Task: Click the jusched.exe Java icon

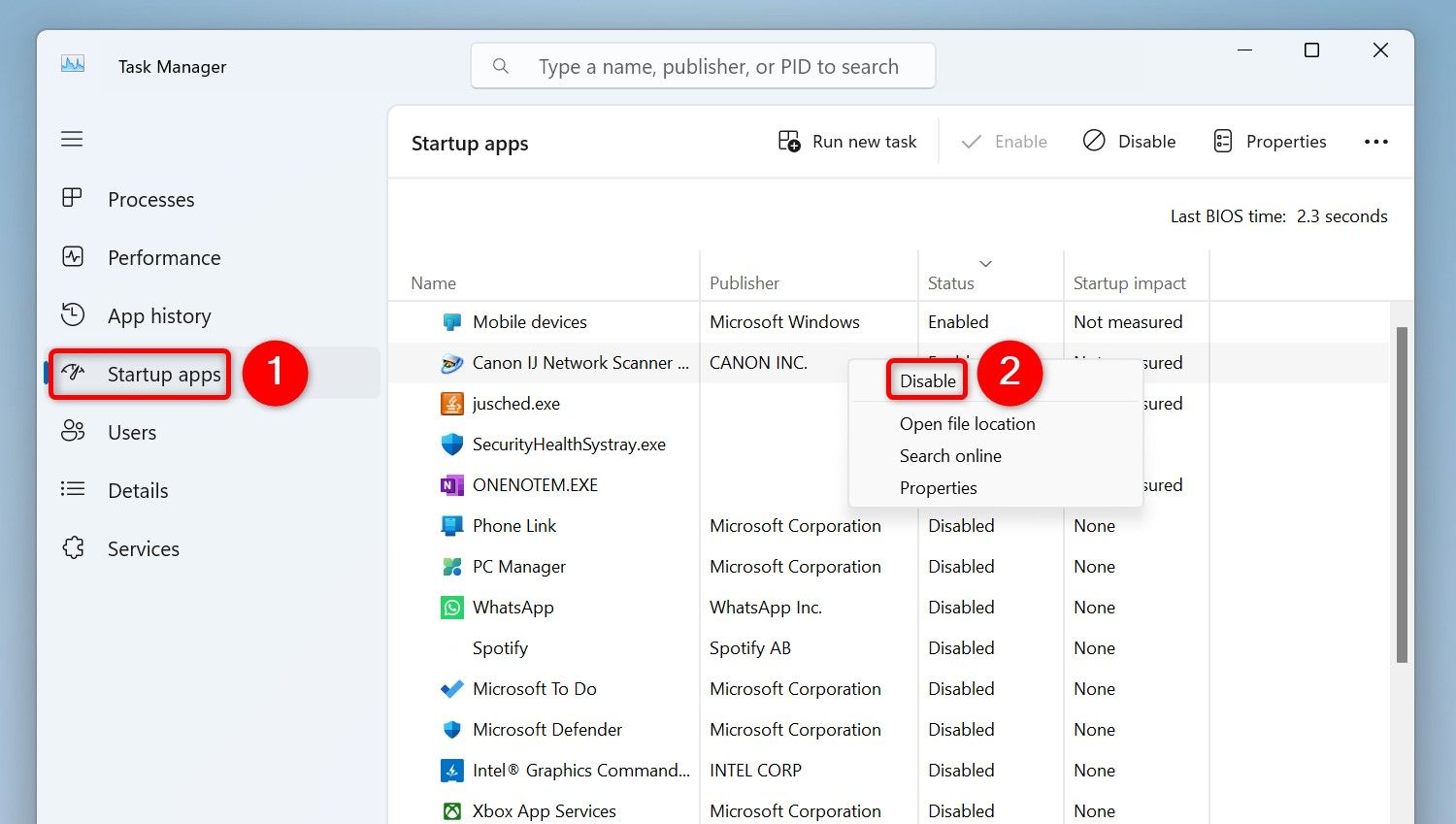Action: (x=452, y=404)
